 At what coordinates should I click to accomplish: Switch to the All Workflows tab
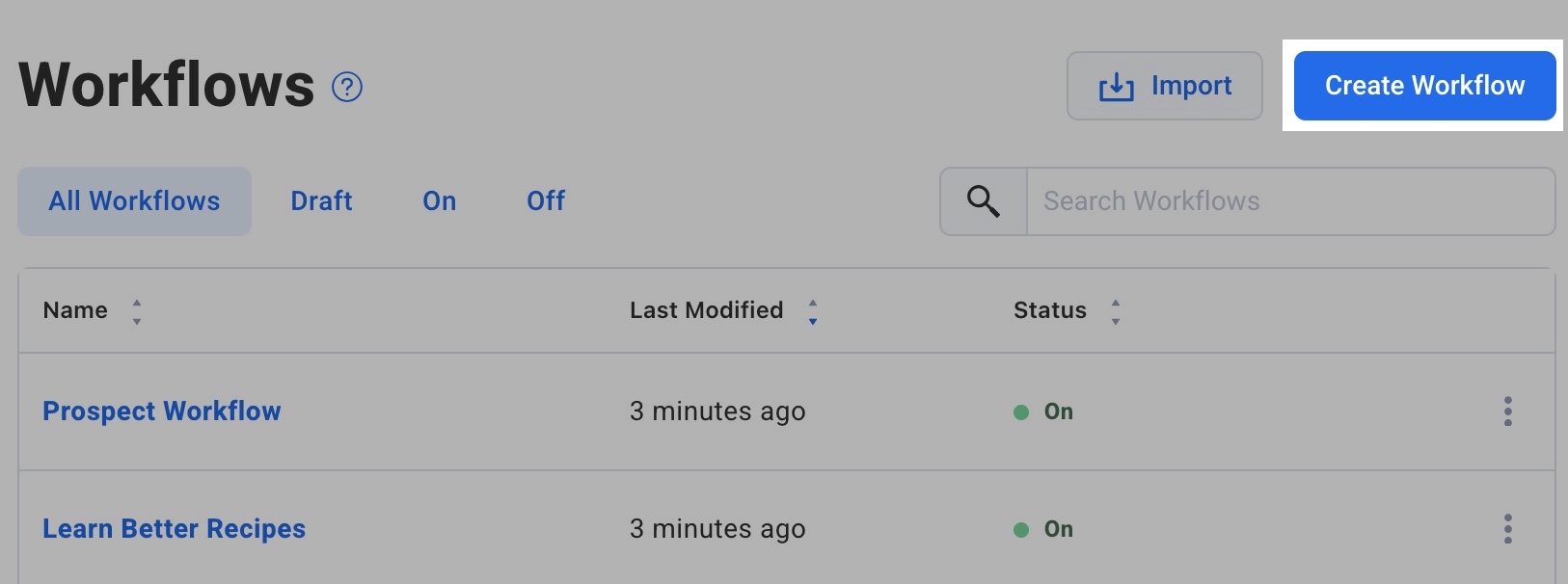pyautogui.click(x=133, y=200)
